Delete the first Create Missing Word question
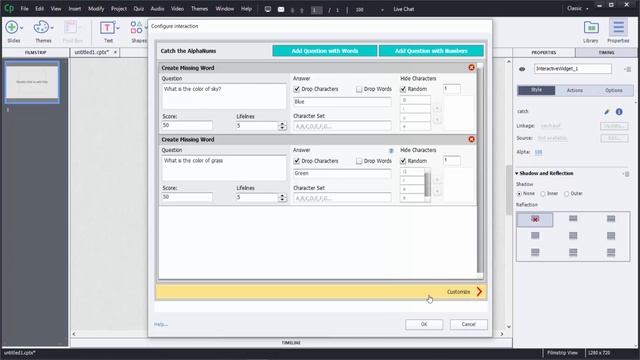The height and width of the screenshot is (360, 640). (471, 67)
